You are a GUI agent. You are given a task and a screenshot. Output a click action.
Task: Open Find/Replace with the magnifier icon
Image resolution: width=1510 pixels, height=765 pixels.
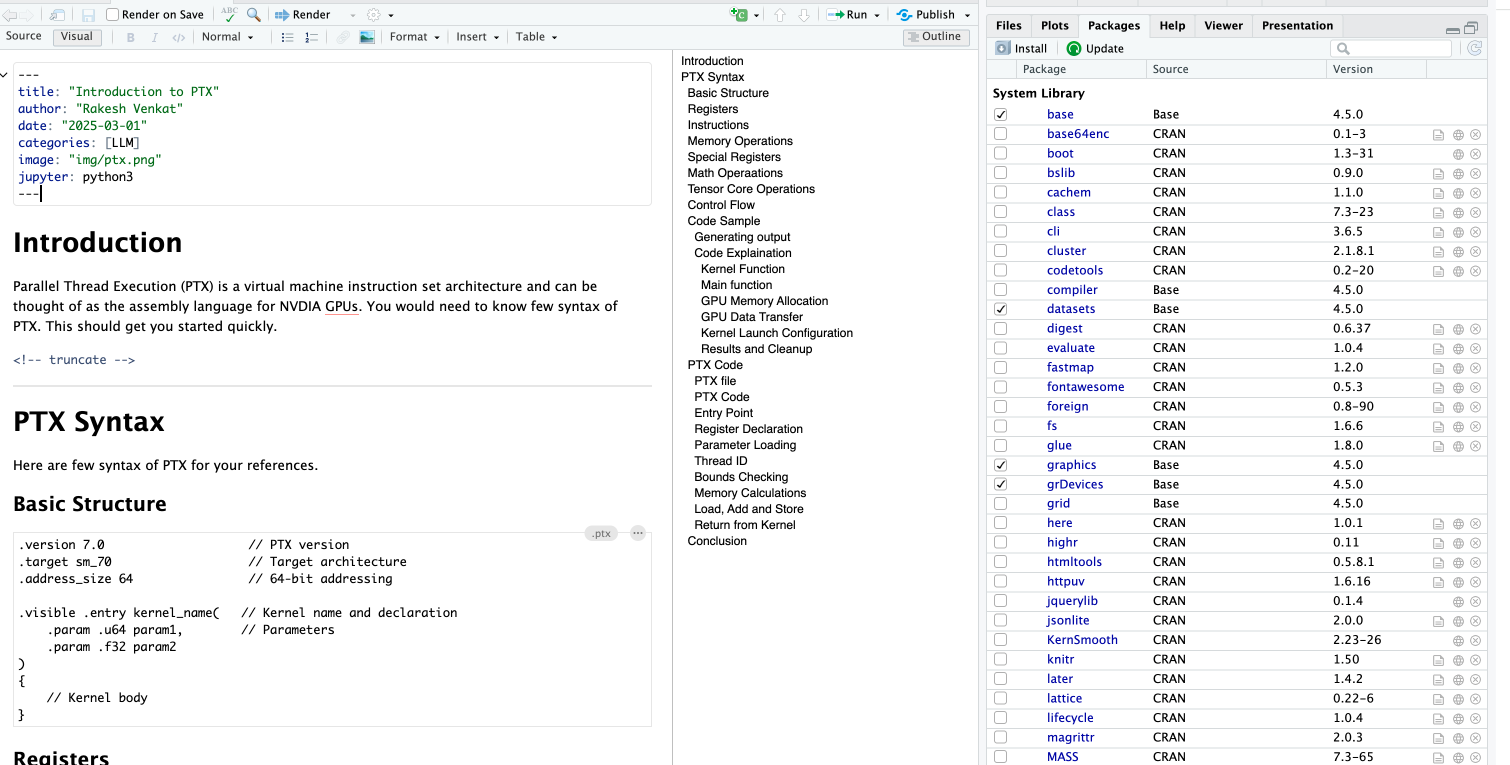(254, 14)
